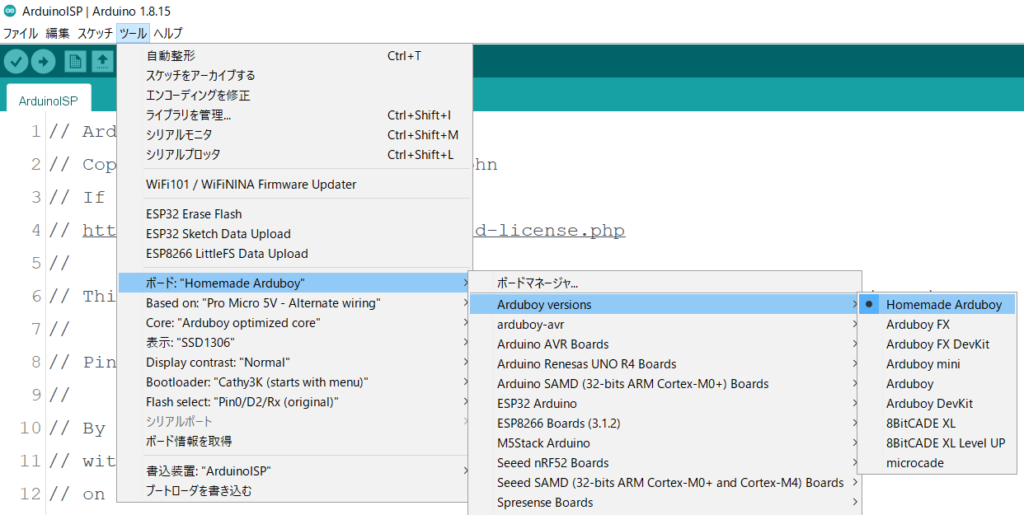
Task: Click the Arduino logo in title bar
Action: (x=9, y=10)
